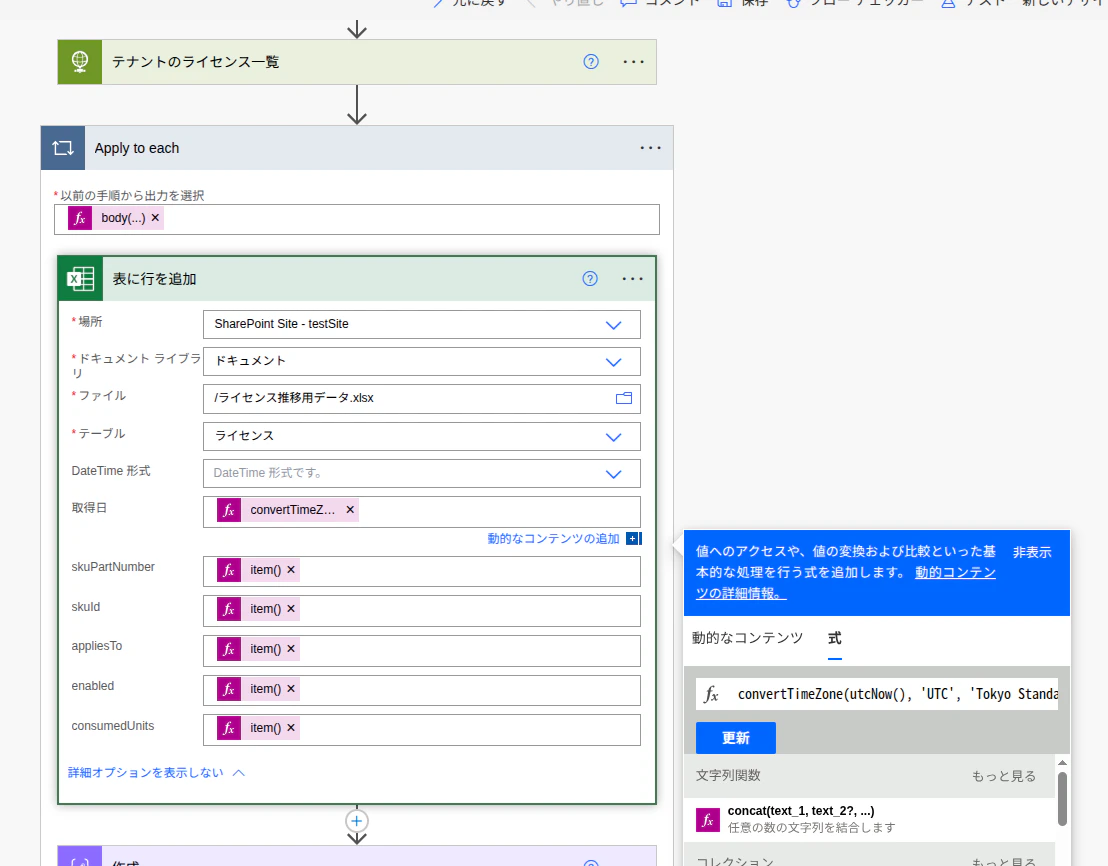Screen dimensions: 1108x866
Task: Click the Apply to each header title
Action: (x=137, y=148)
